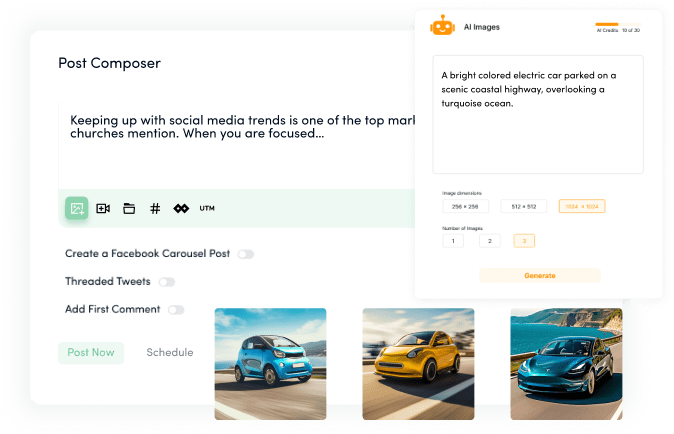Set number of images to 1

(452, 240)
